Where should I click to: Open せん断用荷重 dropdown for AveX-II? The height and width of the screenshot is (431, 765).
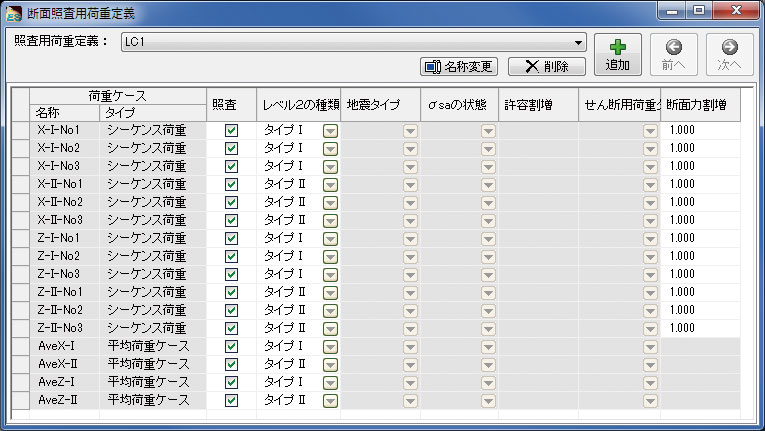tap(650, 365)
